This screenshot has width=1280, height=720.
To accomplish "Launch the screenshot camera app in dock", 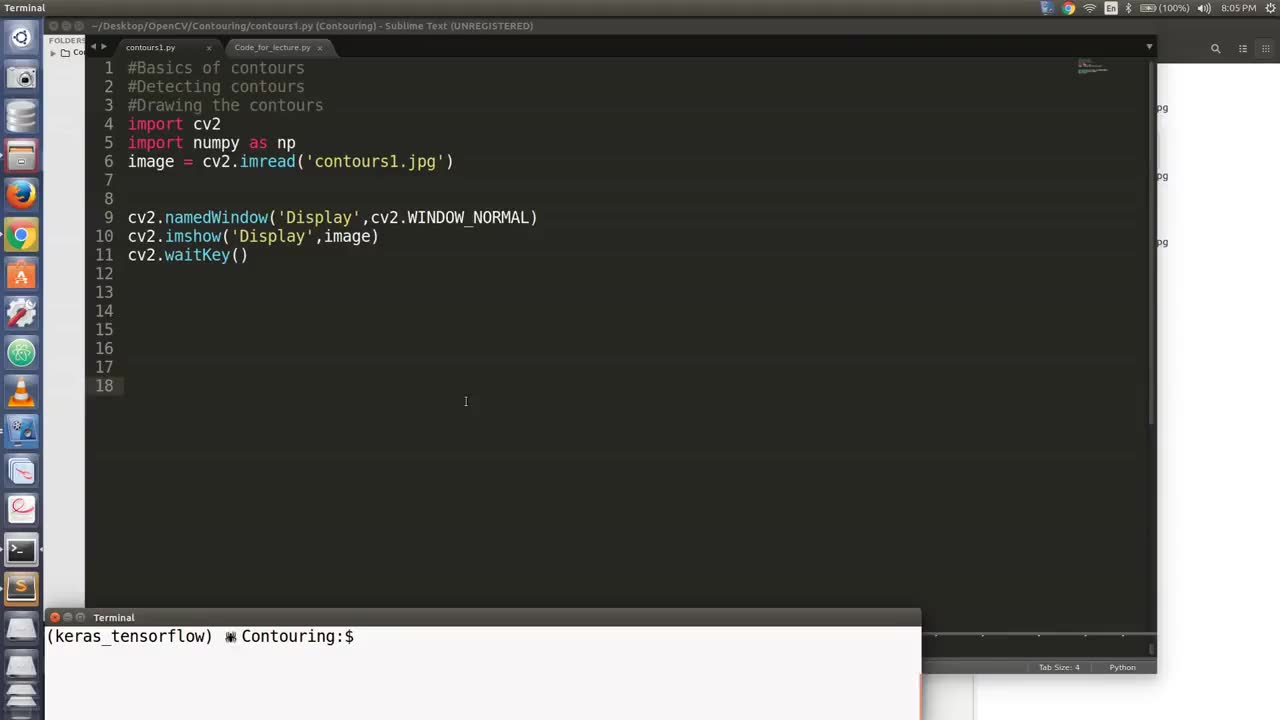I will [x=21, y=77].
